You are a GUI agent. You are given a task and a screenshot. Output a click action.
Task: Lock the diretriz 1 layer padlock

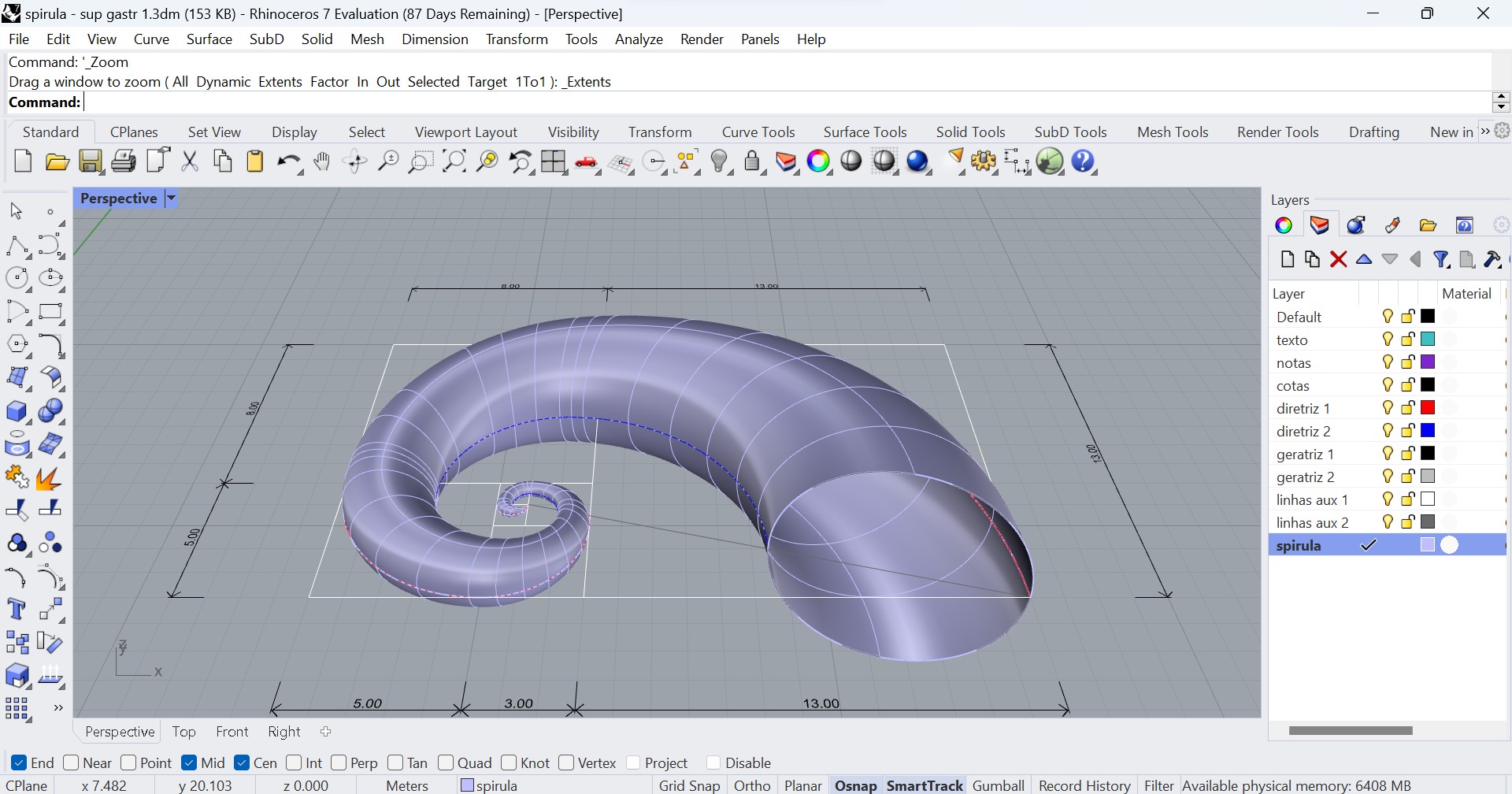[1408, 408]
